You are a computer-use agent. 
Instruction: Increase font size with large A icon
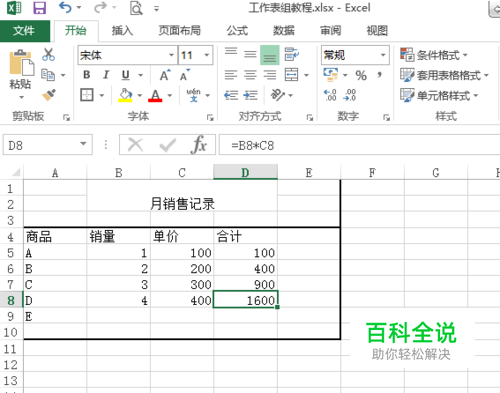(165, 75)
